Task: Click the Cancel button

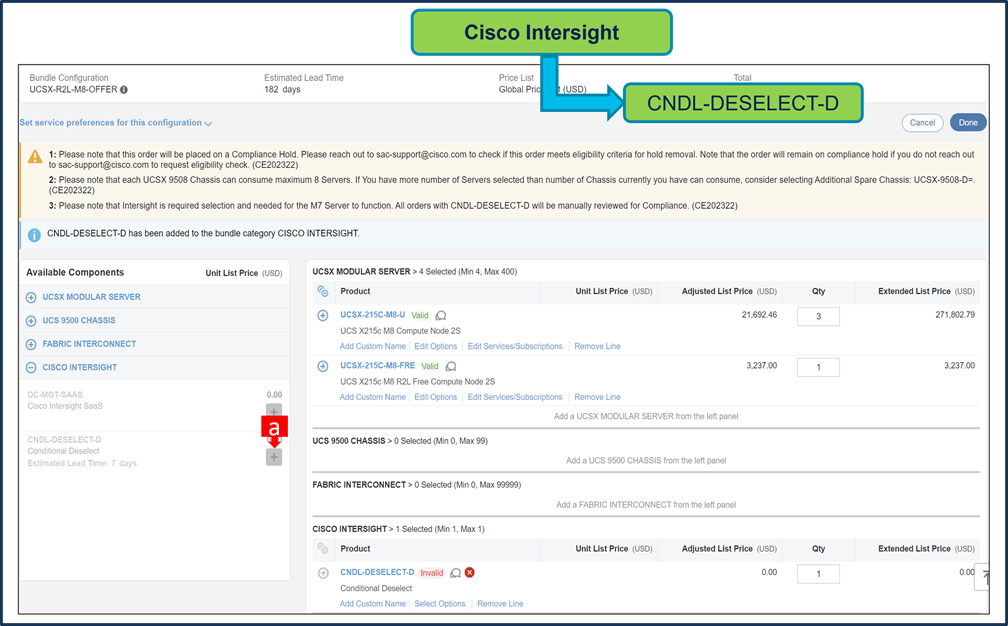Action: pyautogui.click(x=922, y=123)
